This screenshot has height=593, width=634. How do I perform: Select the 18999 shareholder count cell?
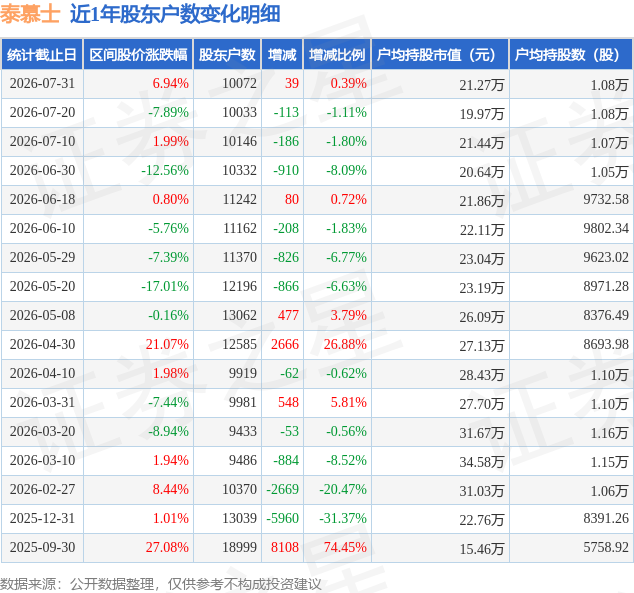point(239,547)
